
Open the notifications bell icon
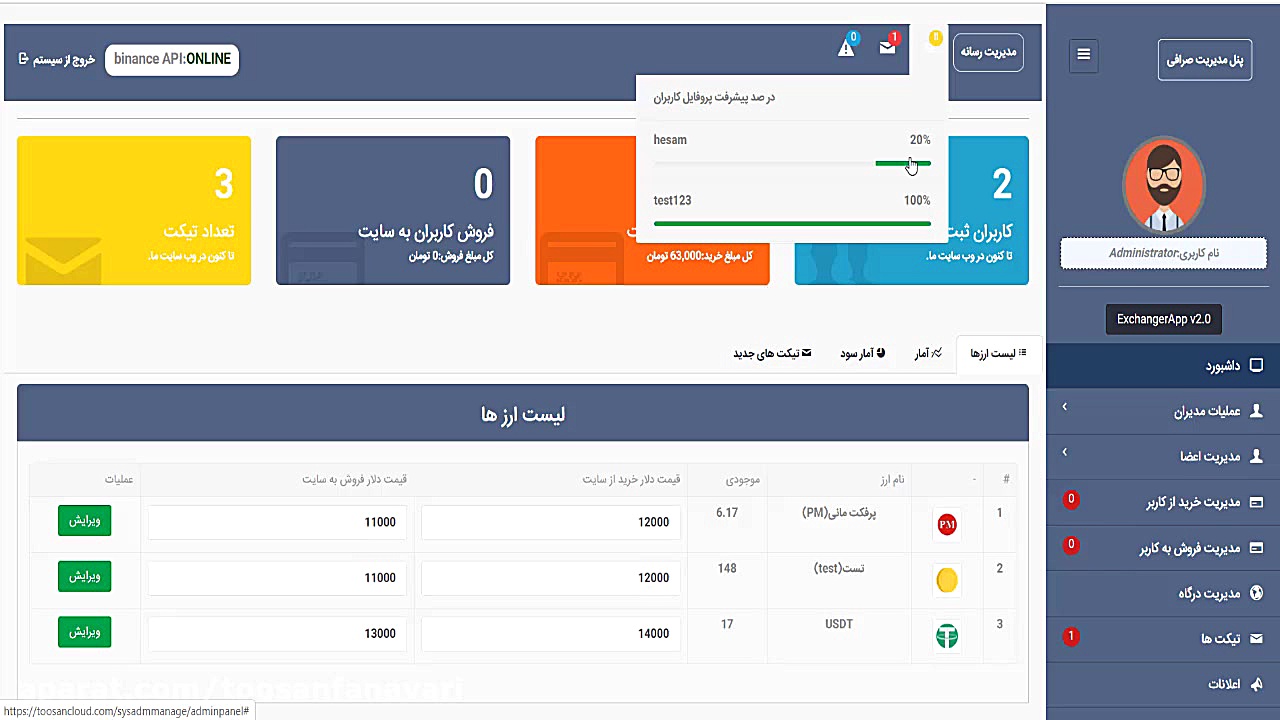(846, 47)
